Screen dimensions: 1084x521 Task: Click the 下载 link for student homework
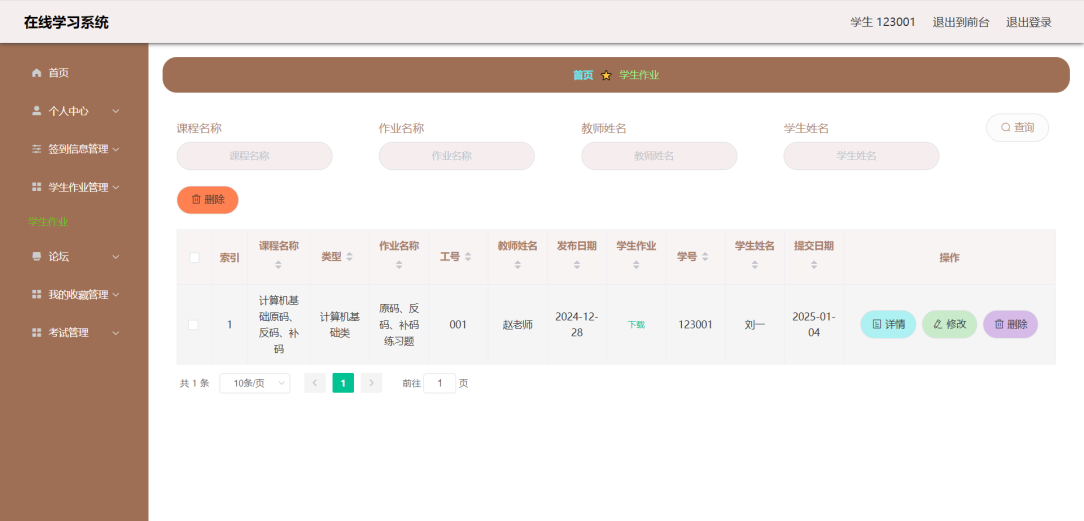[636, 325]
